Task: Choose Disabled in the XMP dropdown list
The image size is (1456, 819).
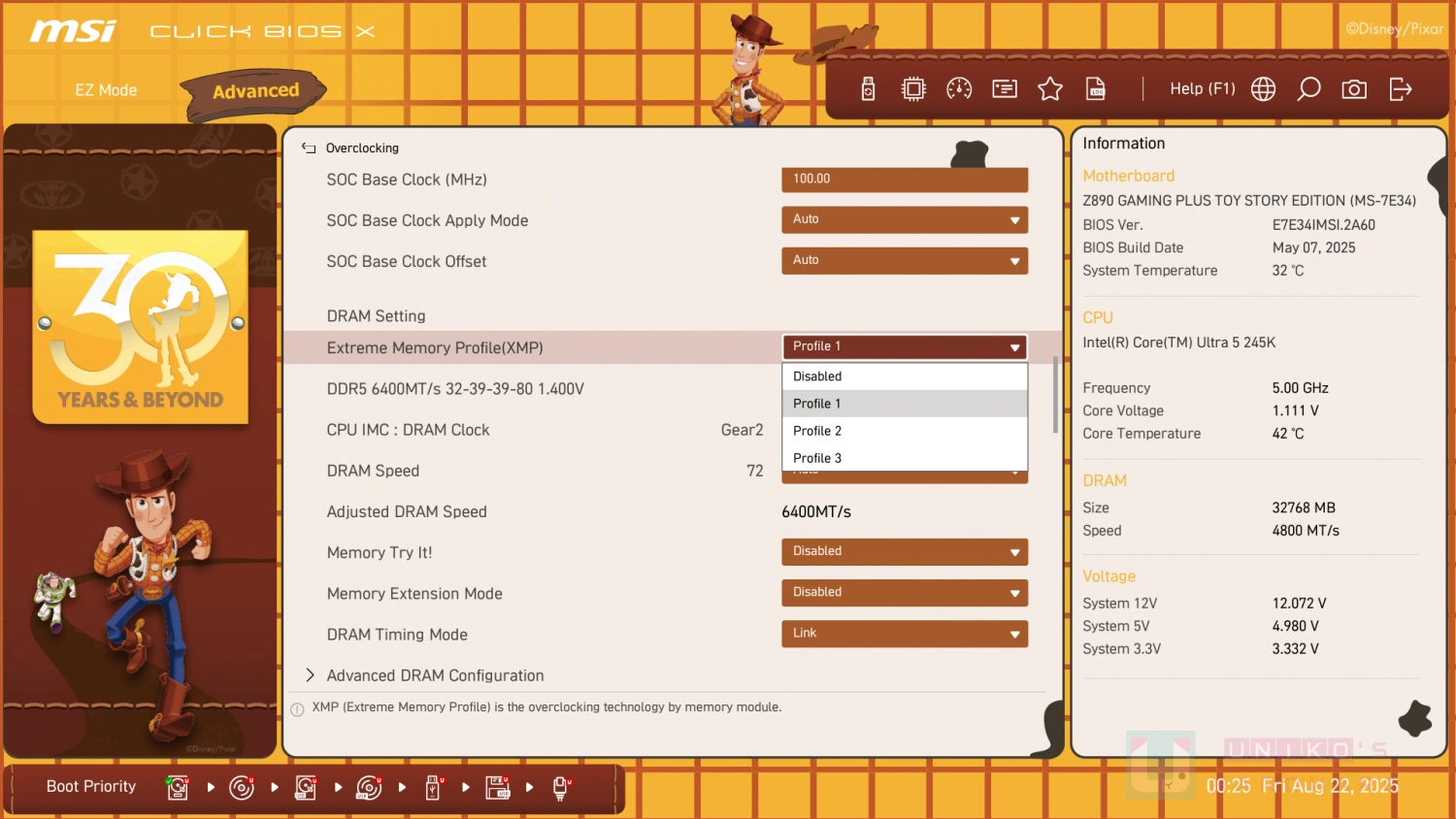Action: (x=905, y=377)
